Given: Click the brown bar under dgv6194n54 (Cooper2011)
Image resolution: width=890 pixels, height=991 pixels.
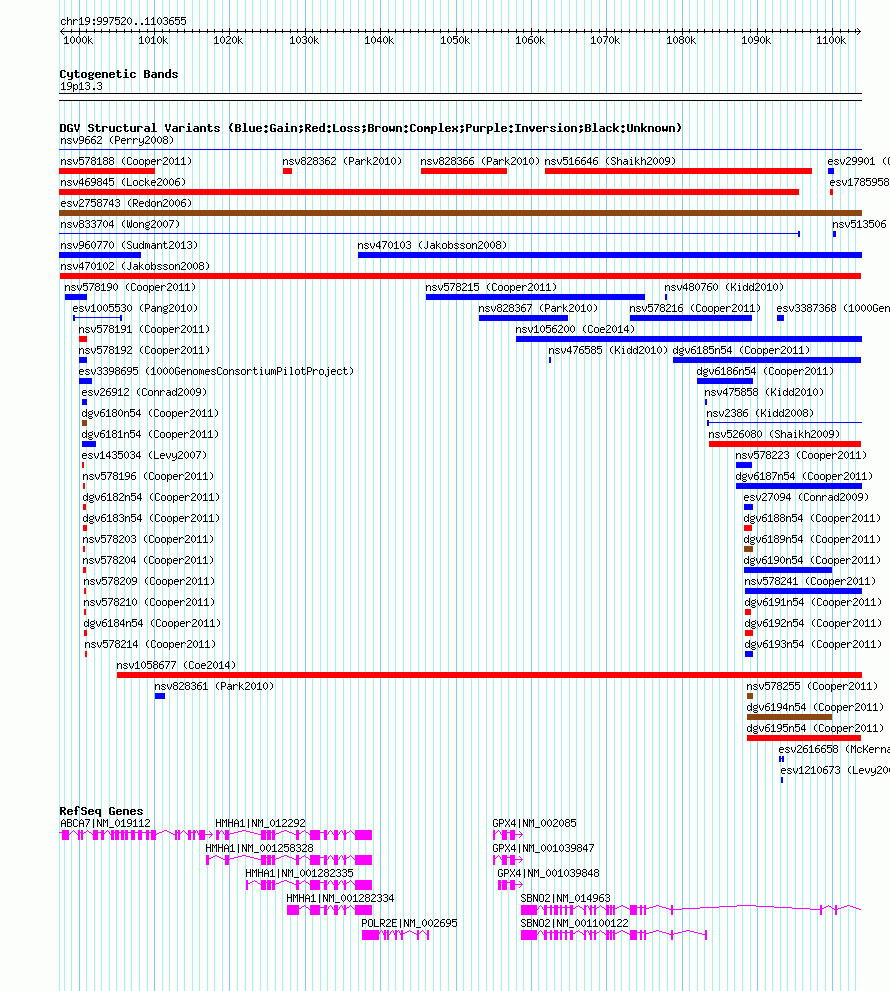Looking at the screenshot, I should (789, 717).
